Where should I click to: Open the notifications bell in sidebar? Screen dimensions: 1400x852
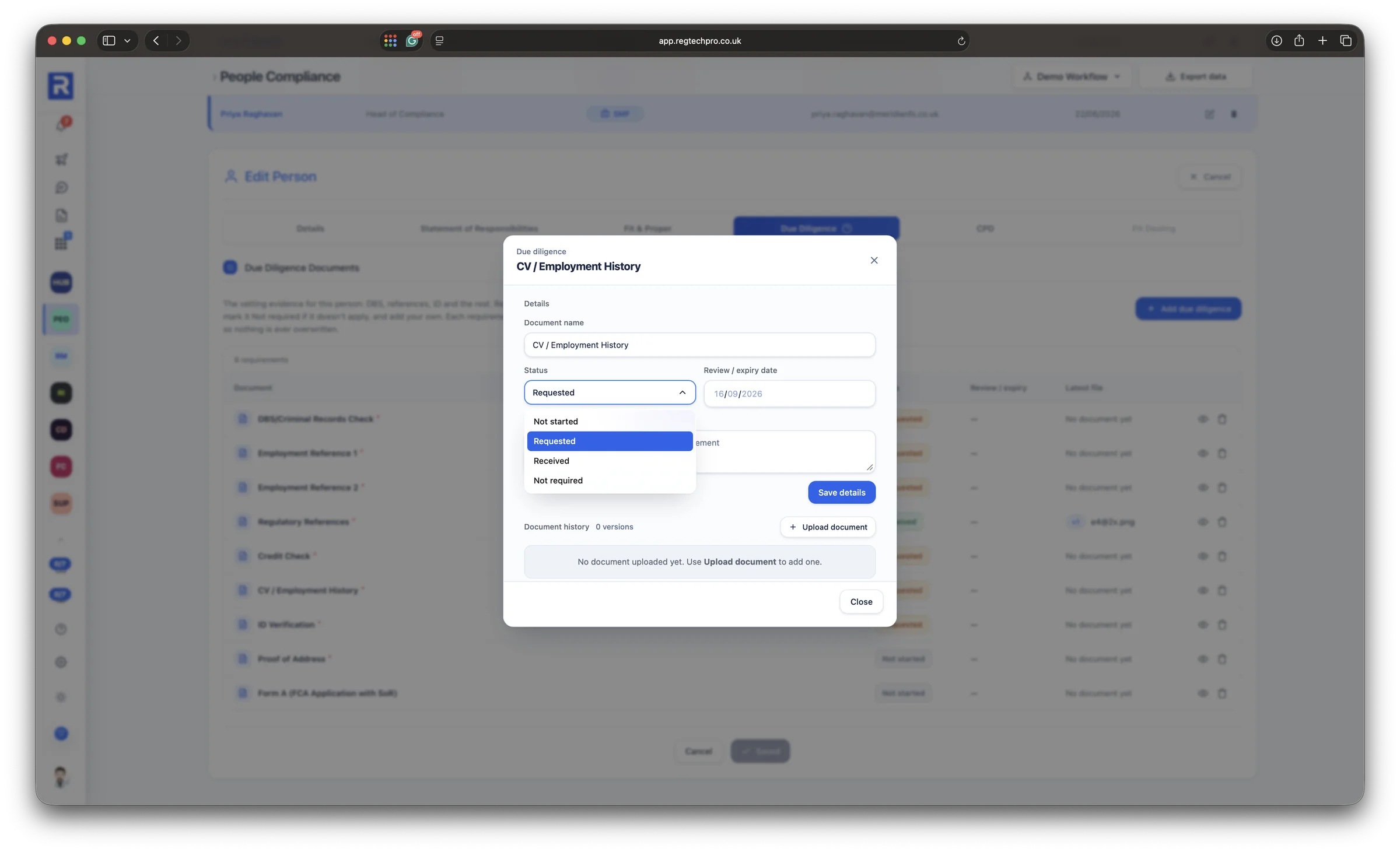pyautogui.click(x=62, y=124)
